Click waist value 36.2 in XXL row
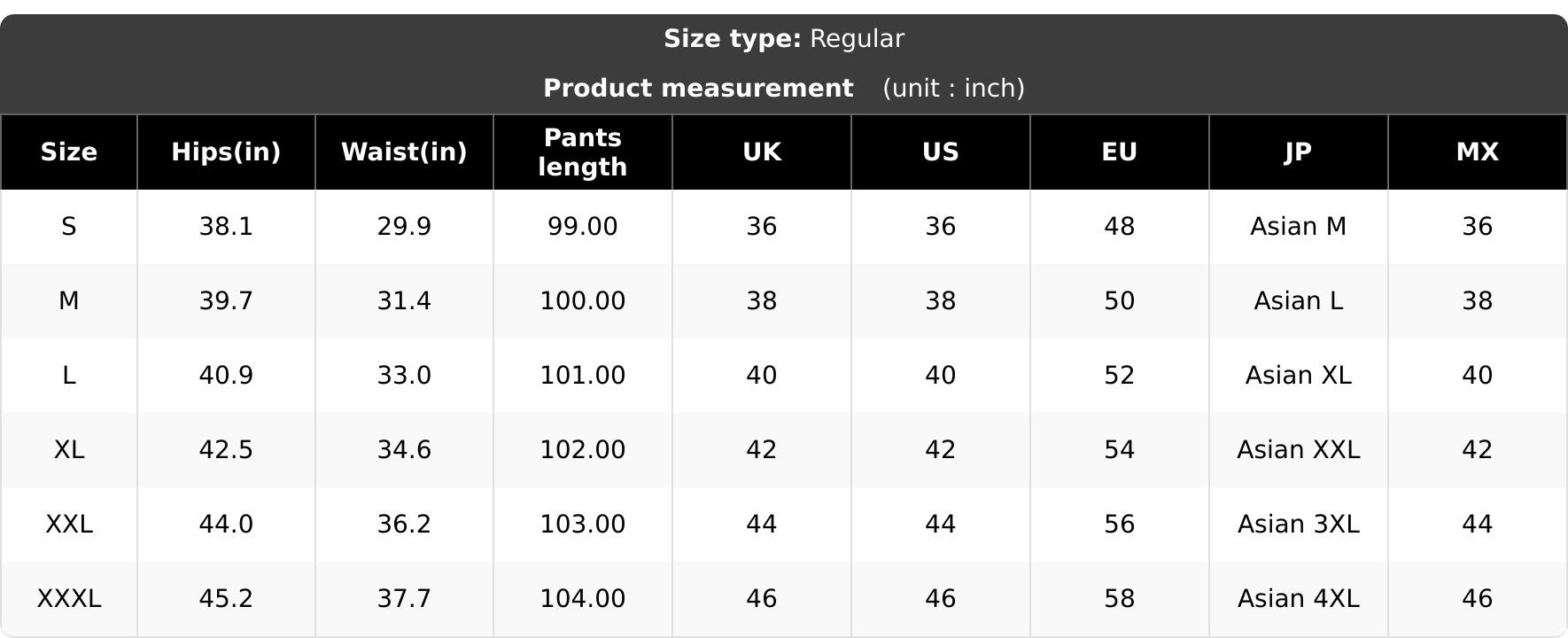This screenshot has width=1568, height=638. click(x=404, y=525)
